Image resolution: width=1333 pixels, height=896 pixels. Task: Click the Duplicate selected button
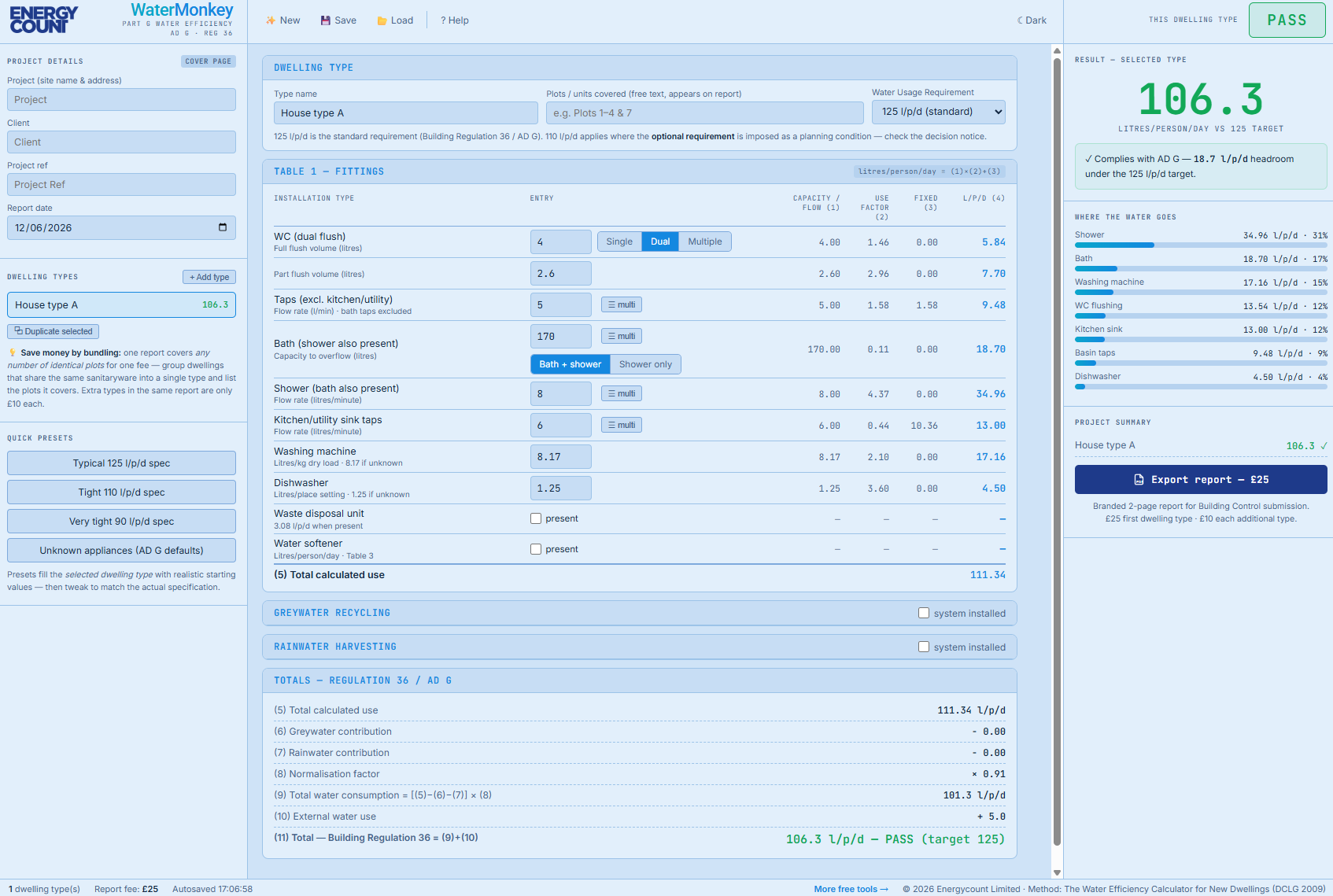54,331
